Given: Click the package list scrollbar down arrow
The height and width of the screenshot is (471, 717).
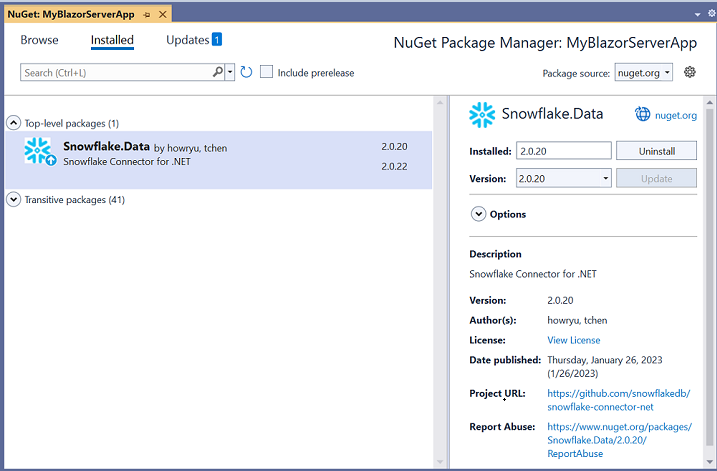Looking at the screenshot, I should [440, 462].
